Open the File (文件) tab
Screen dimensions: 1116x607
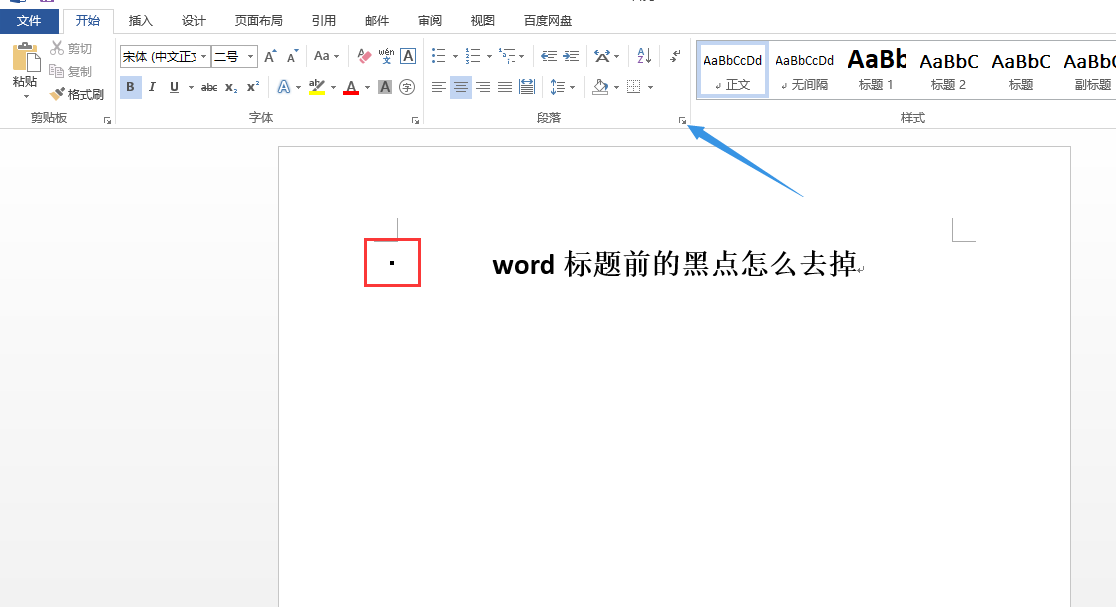pyautogui.click(x=29, y=21)
